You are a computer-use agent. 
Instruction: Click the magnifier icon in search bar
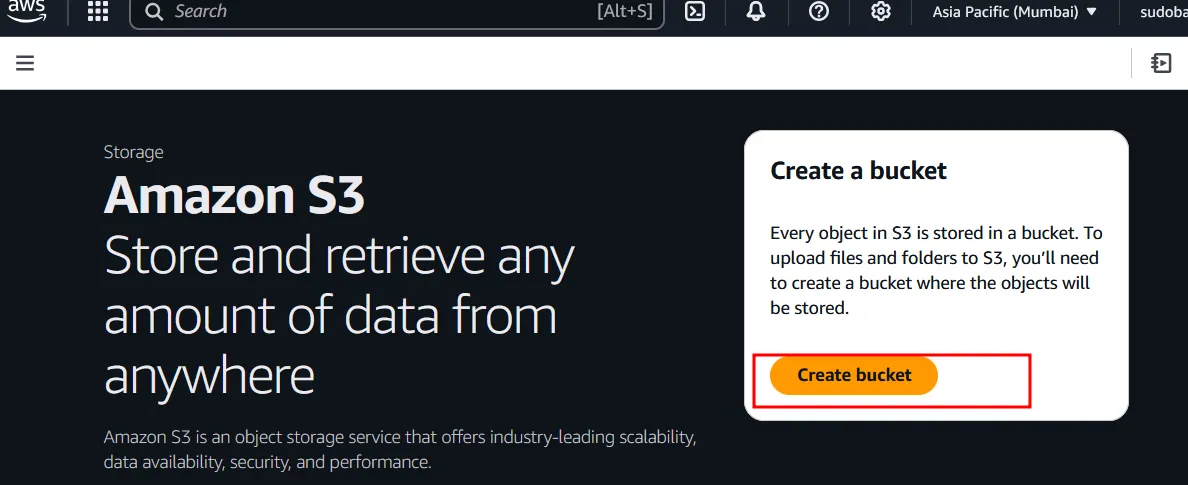pos(153,12)
